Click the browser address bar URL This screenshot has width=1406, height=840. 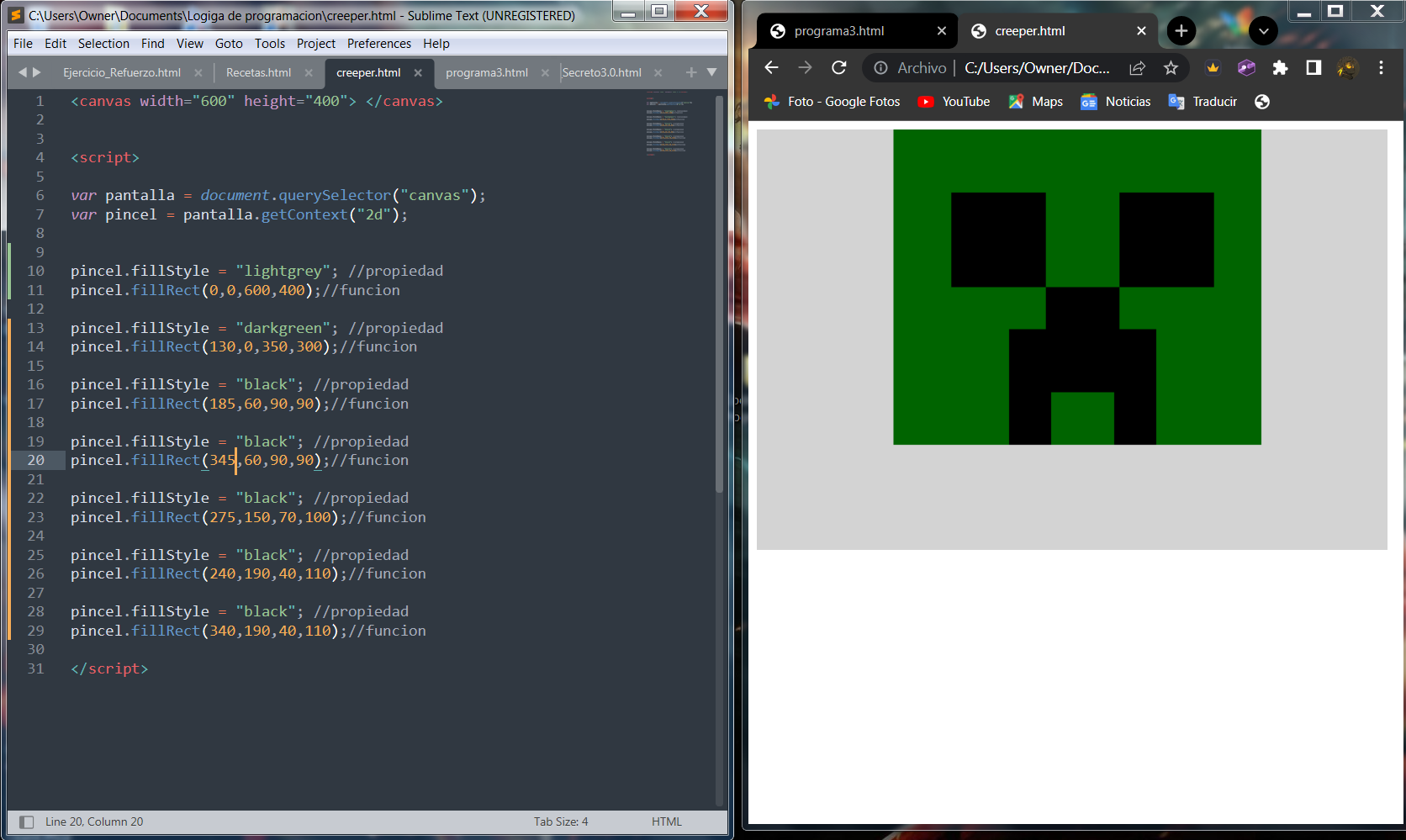coord(1037,68)
